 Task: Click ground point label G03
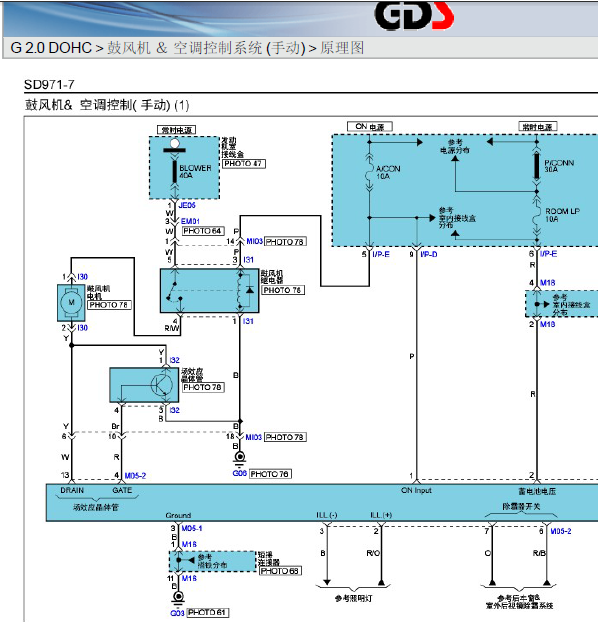click(x=177, y=613)
